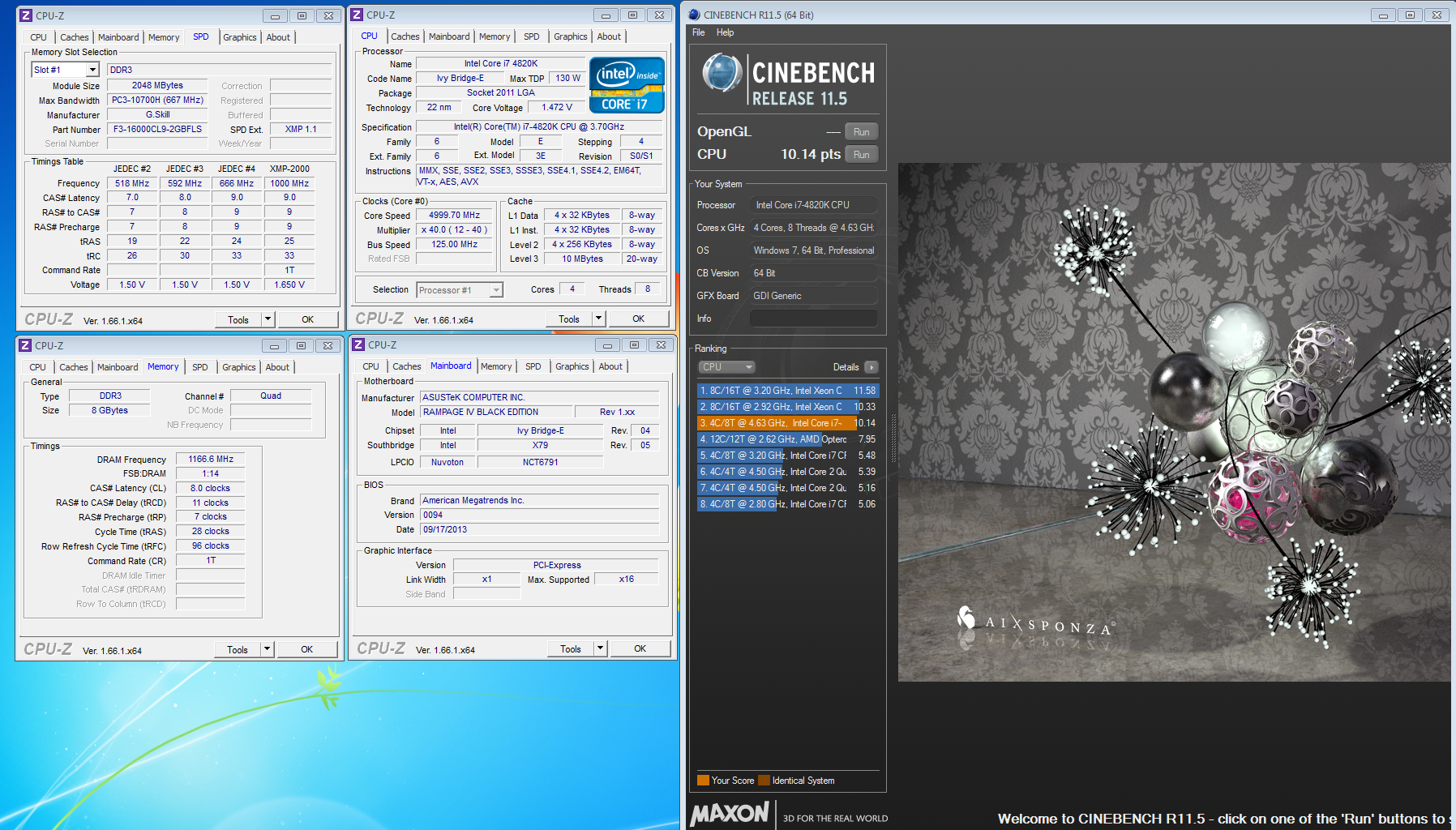Click the Cinebench globe logo in header
The width and height of the screenshot is (1456, 830).
tap(722, 74)
